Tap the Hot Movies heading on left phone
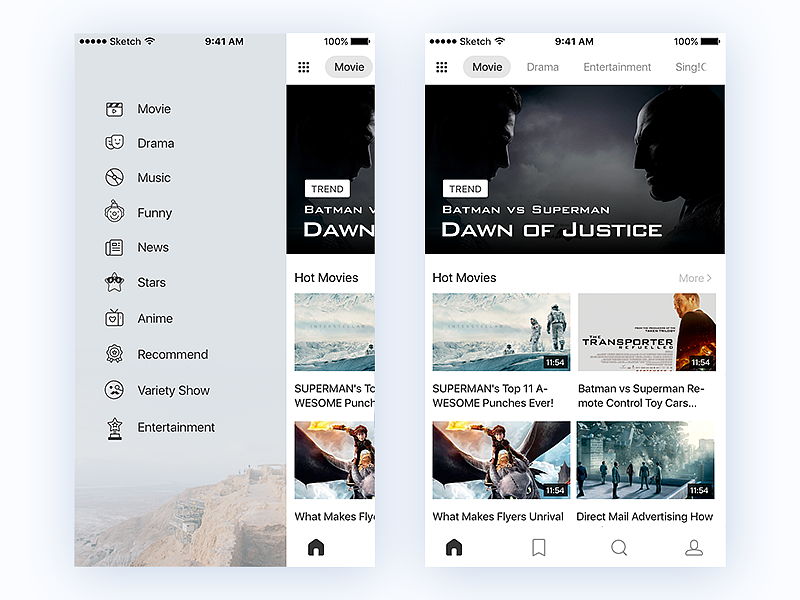 click(x=327, y=278)
